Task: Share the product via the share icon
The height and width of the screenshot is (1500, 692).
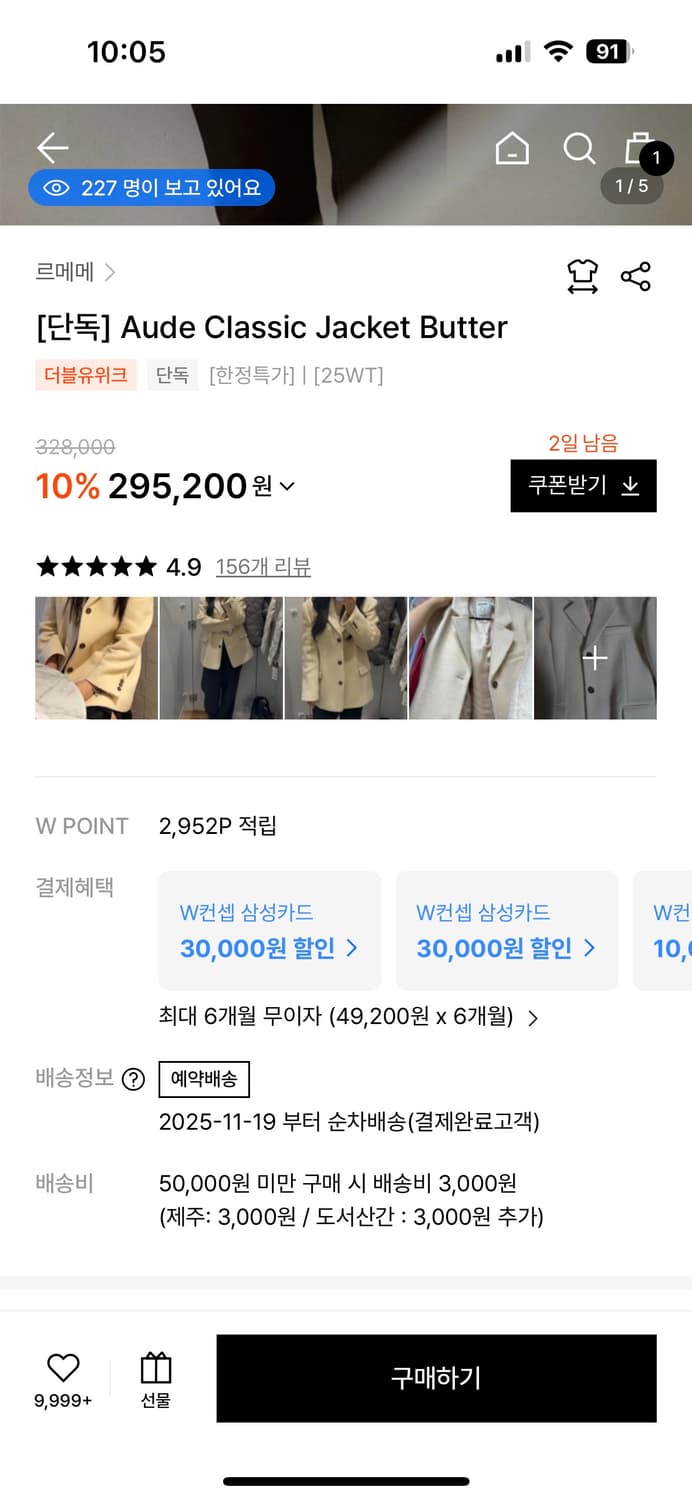Action: [x=637, y=277]
